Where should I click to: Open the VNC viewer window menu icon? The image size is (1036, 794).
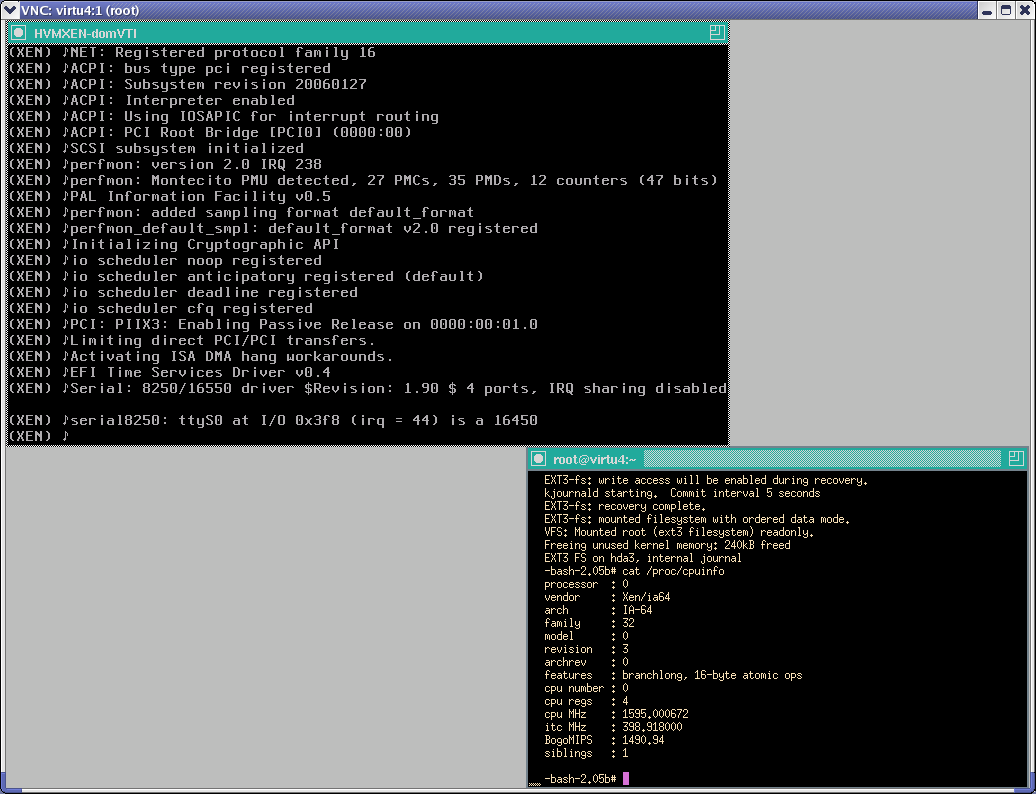tap(10, 10)
